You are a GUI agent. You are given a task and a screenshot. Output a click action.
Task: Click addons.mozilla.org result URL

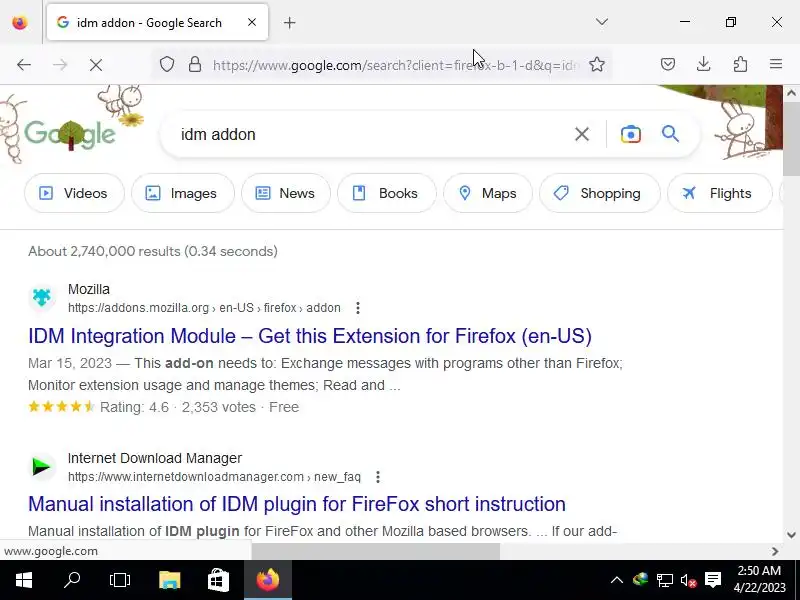tap(204, 308)
